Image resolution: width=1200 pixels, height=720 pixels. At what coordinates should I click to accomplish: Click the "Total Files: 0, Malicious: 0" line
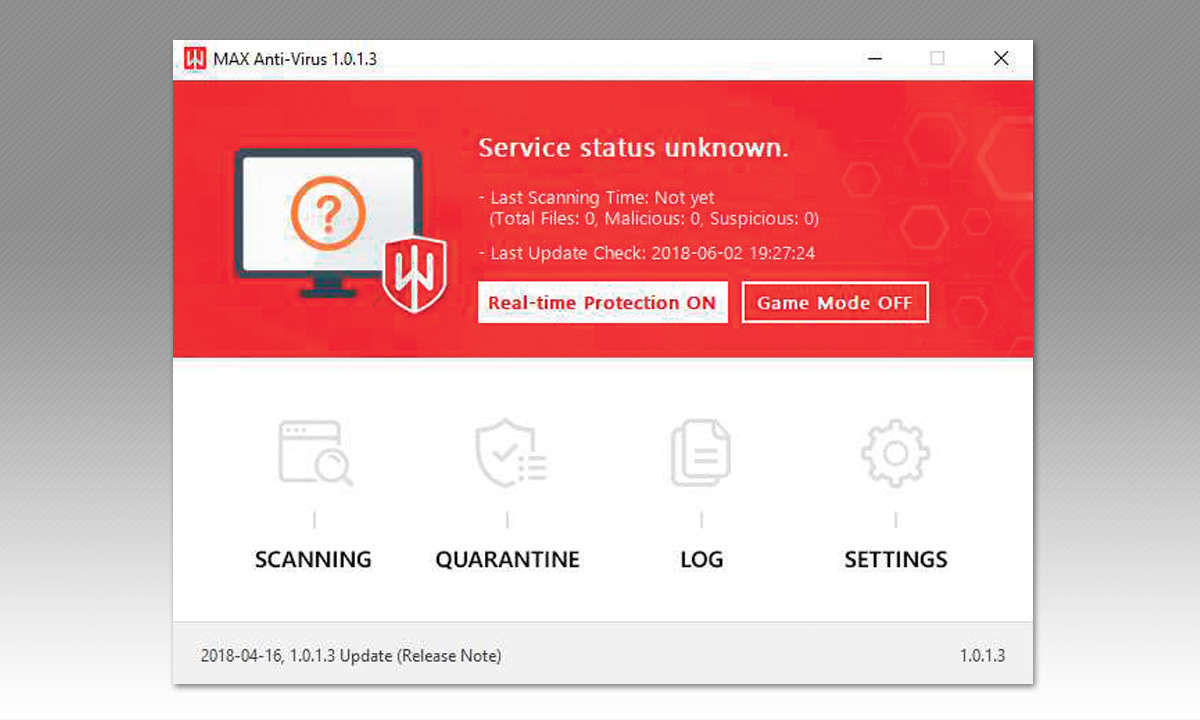point(654,218)
